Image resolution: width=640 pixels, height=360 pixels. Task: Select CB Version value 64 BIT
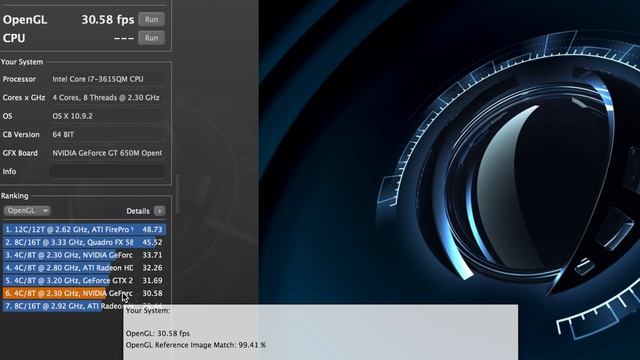pos(107,134)
